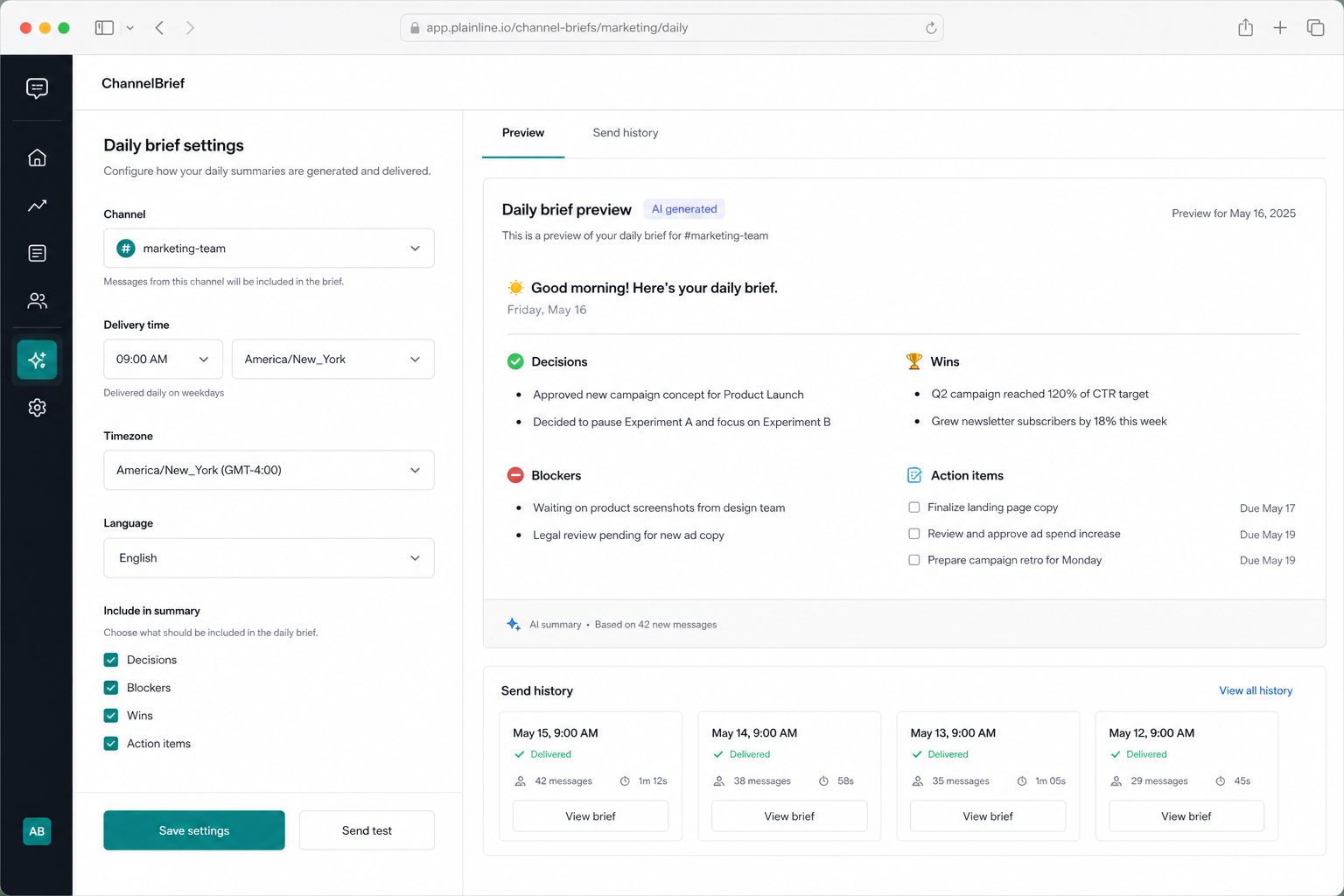
Task: Click the messages person icon on May 14 card
Action: [718, 780]
